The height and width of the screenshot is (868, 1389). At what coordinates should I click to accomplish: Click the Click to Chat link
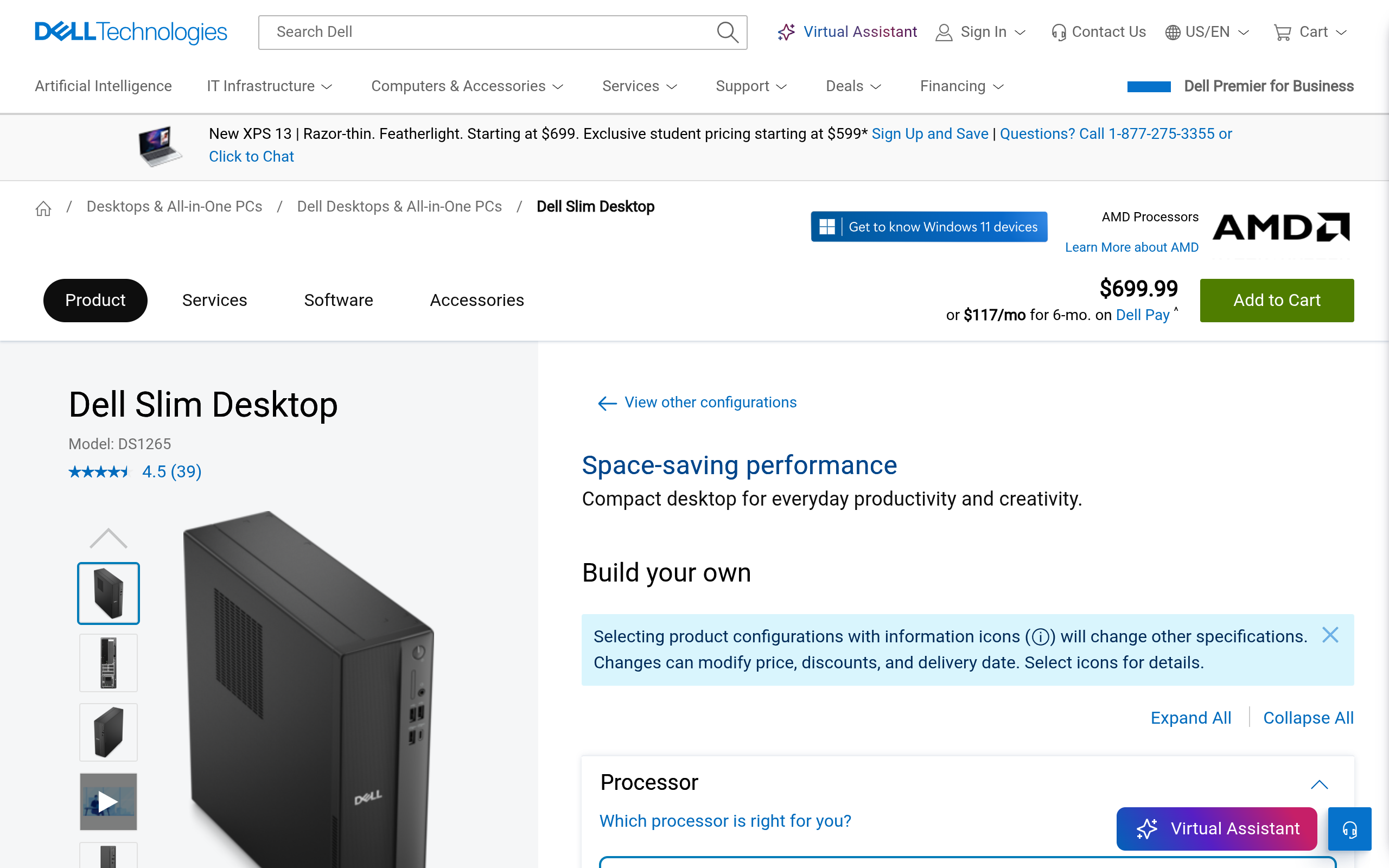pyautogui.click(x=251, y=157)
